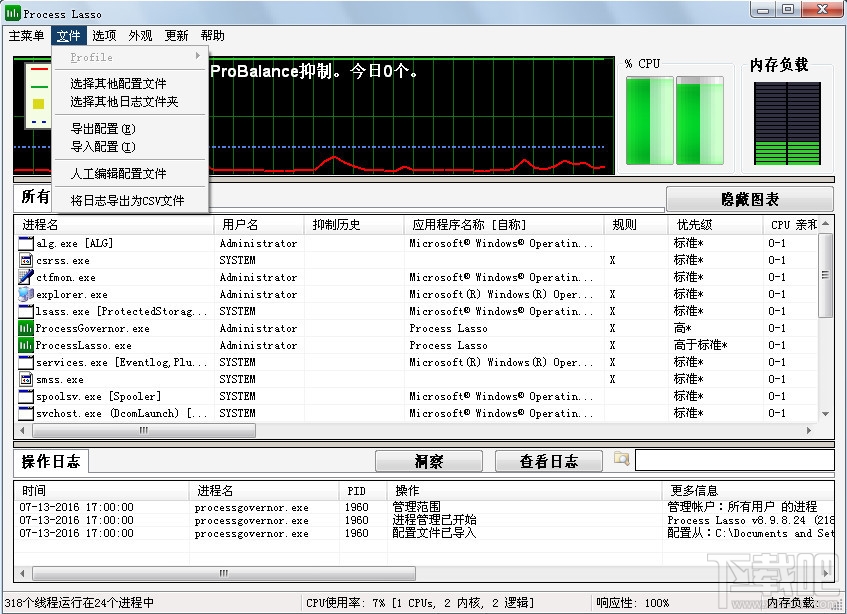
Task: Switch to the 操作日志 tab
Action: point(50,461)
